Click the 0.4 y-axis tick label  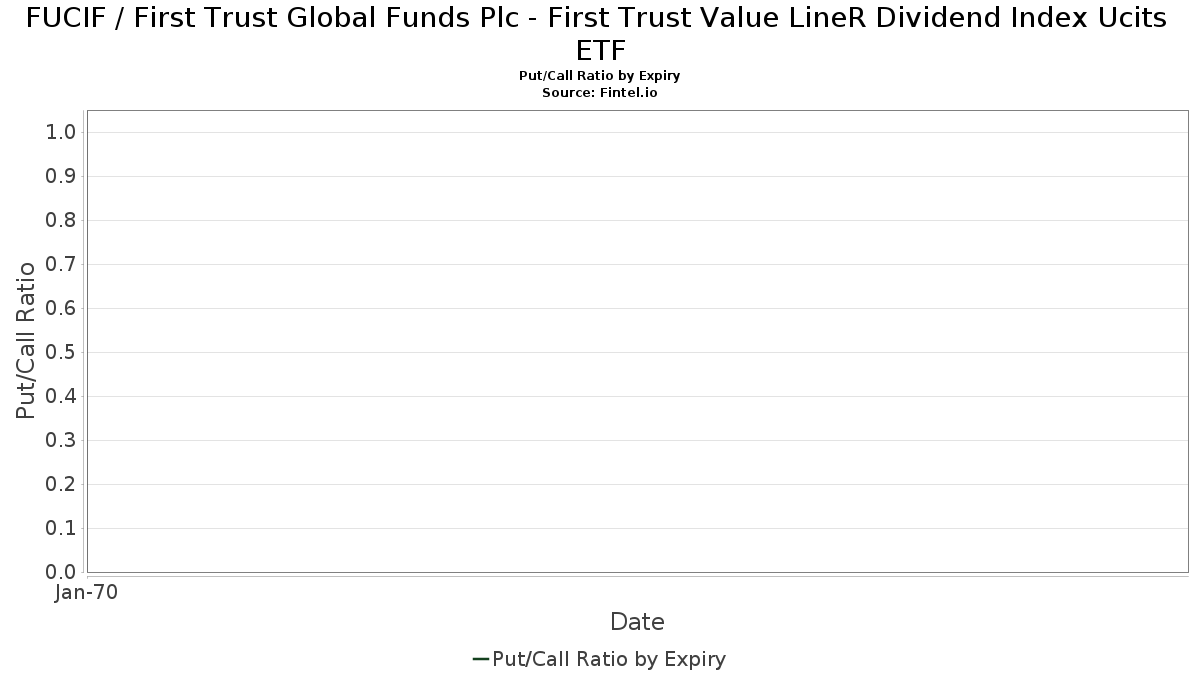pyautogui.click(x=61, y=396)
